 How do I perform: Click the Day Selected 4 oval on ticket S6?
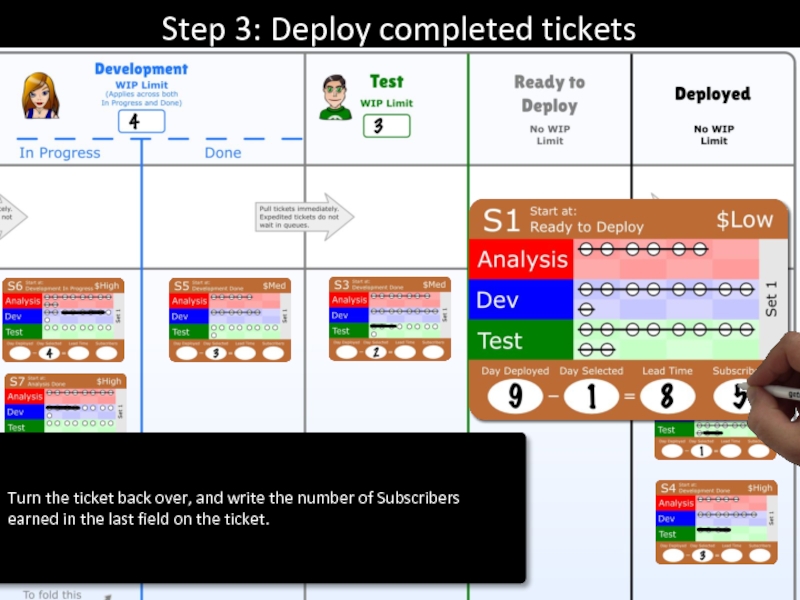pyautogui.click(x=49, y=353)
